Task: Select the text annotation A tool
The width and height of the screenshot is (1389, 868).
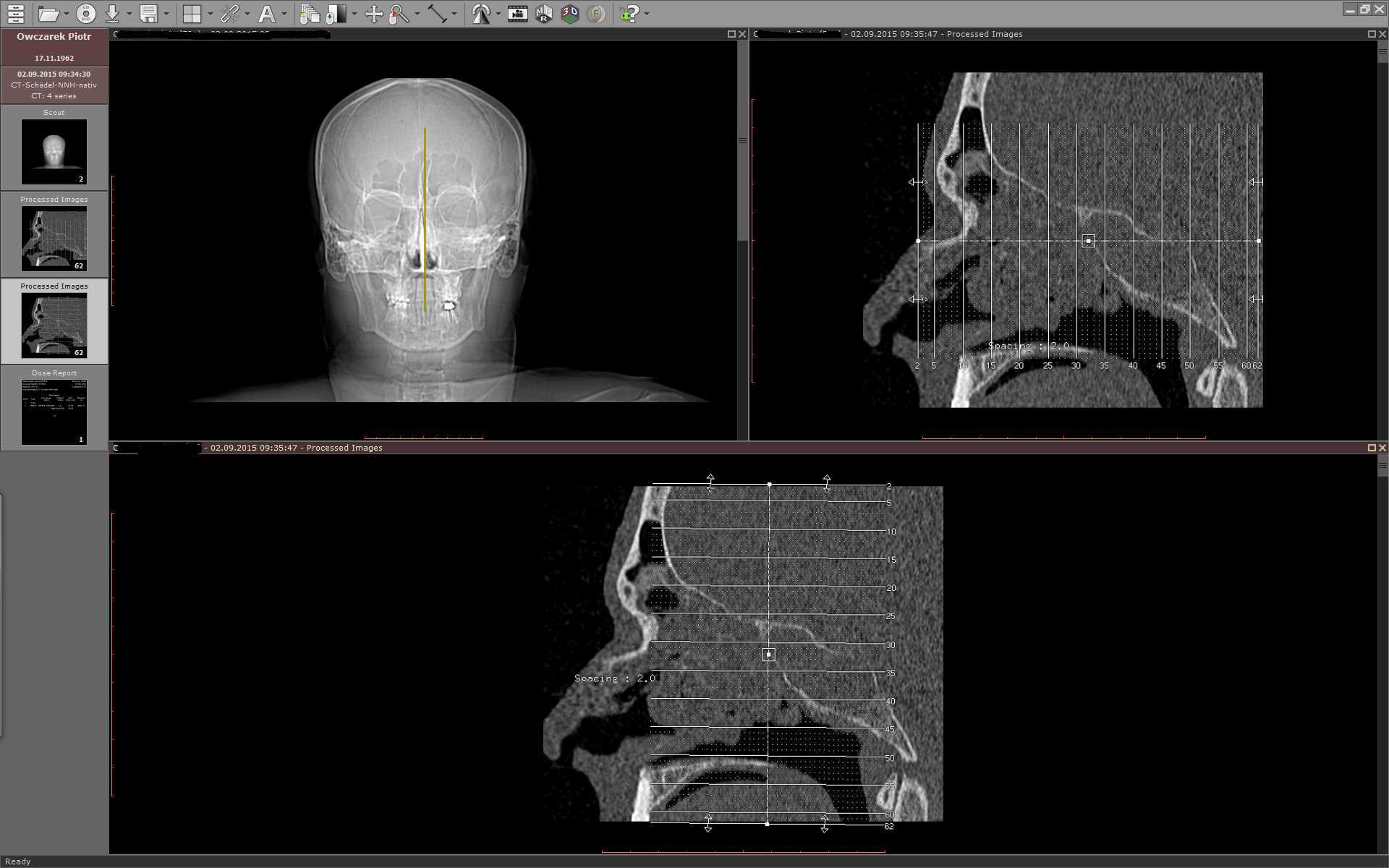Action: tap(266, 14)
